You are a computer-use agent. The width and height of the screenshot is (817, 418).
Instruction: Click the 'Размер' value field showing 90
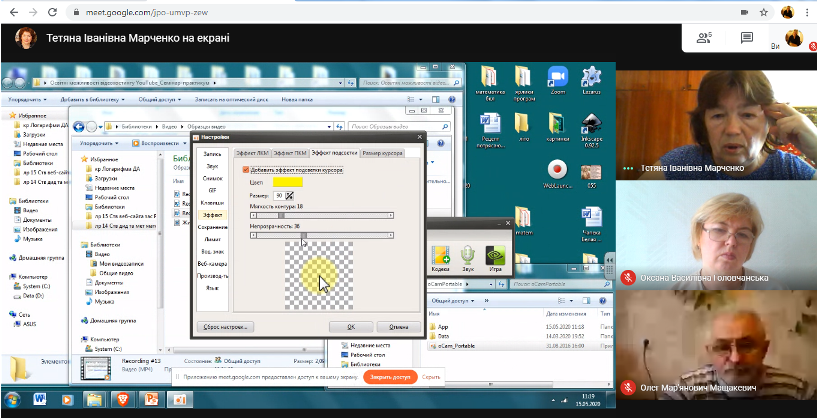(x=278, y=195)
